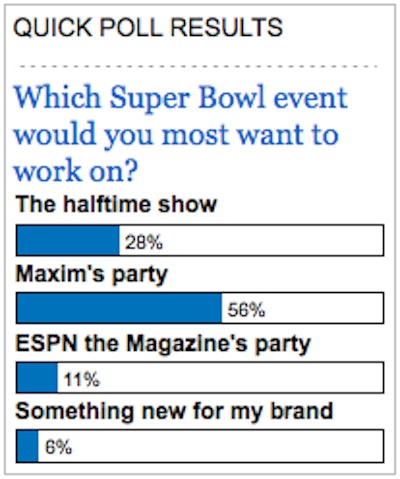Click 'The halftime show' option label
This screenshot has height=479, width=400.
pos(116,204)
